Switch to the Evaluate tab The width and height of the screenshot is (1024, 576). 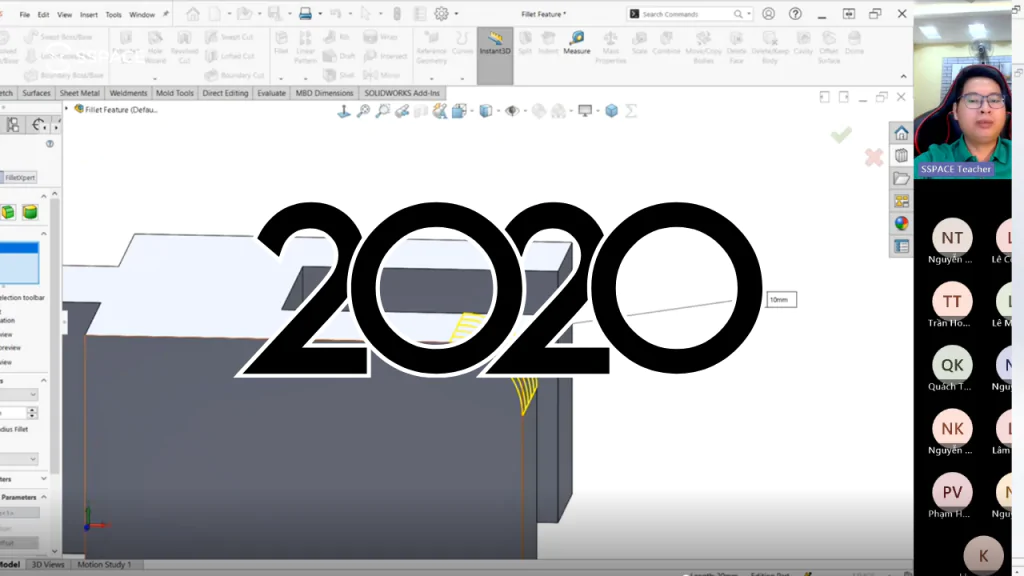pos(272,93)
